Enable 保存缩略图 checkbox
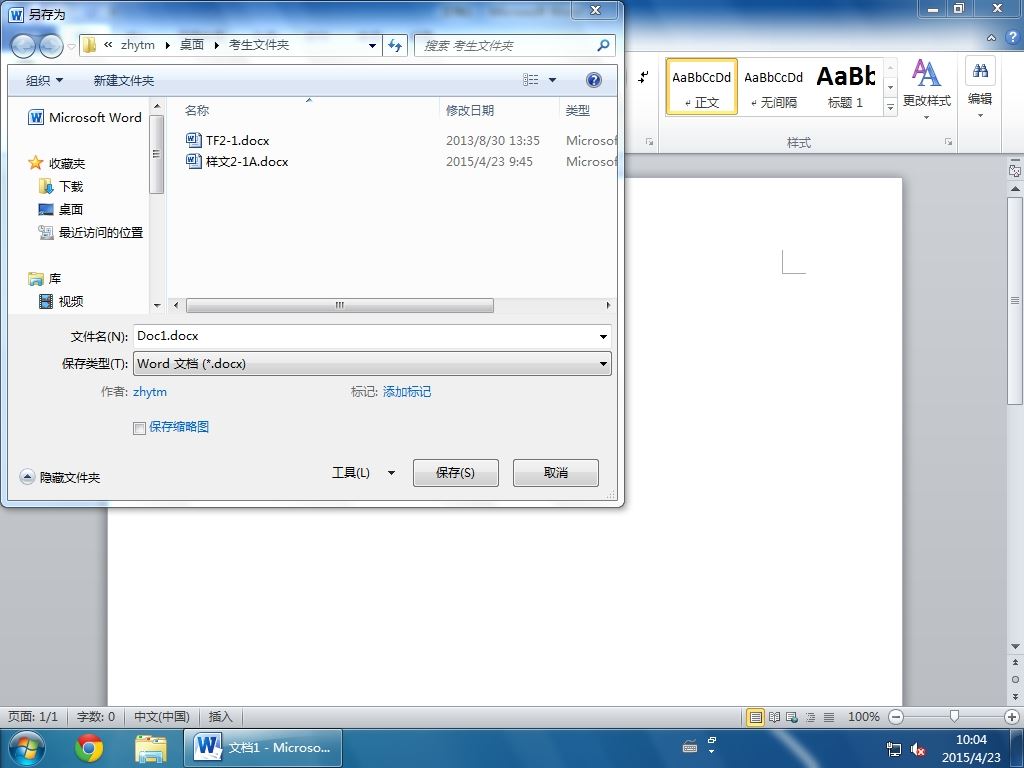Image resolution: width=1024 pixels, height=768 pixels. tap(139, 428)
